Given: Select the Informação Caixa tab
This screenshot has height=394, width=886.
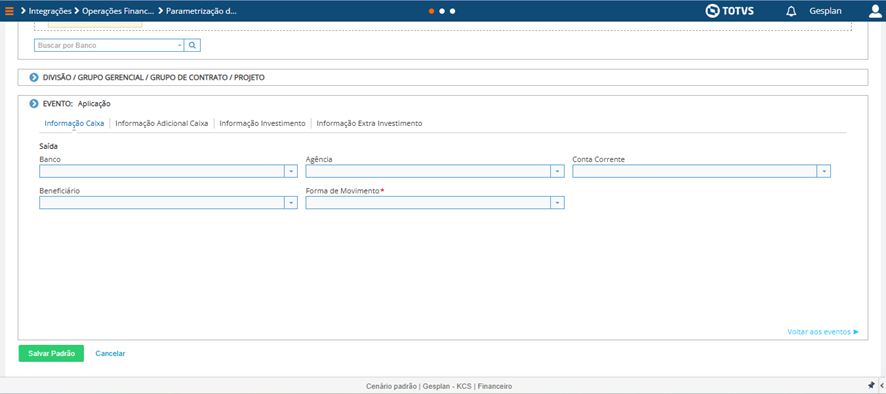Looking at the screenshot, I should [74, 123].
